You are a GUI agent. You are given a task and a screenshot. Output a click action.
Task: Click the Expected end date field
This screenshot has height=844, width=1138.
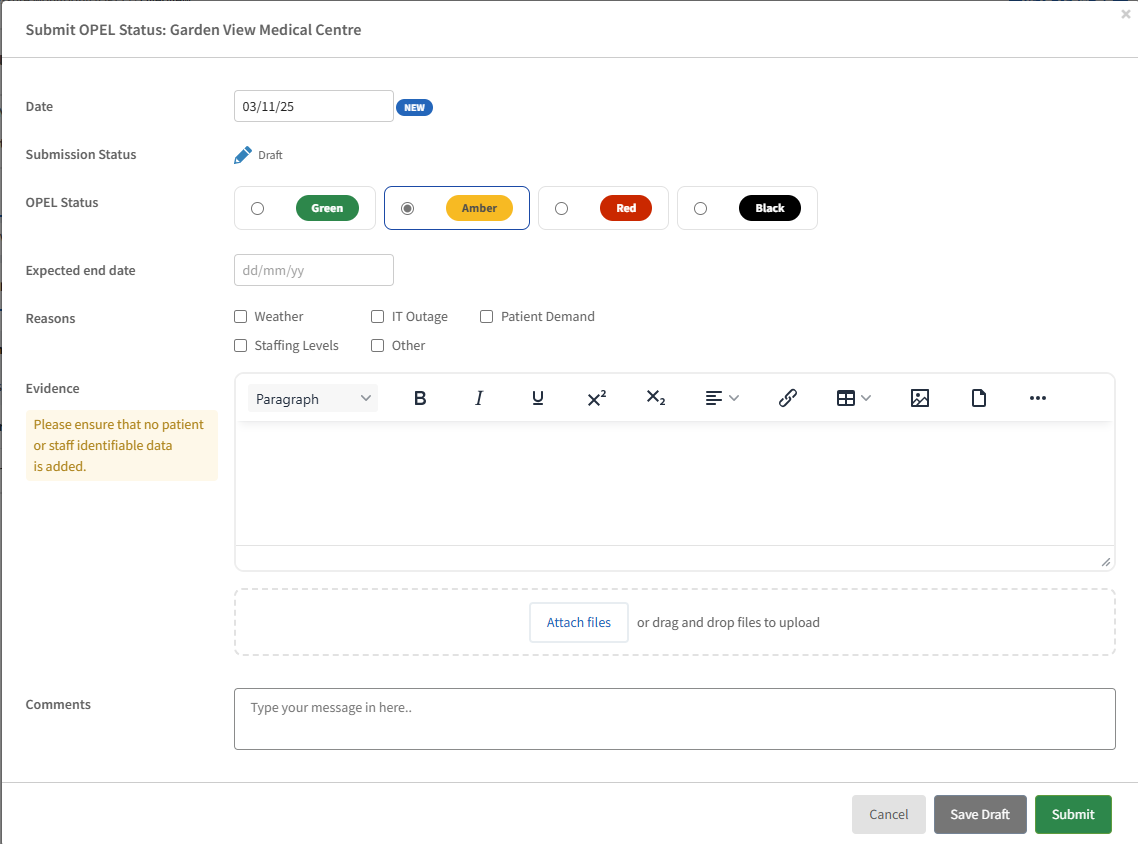[x=314, y=271]
